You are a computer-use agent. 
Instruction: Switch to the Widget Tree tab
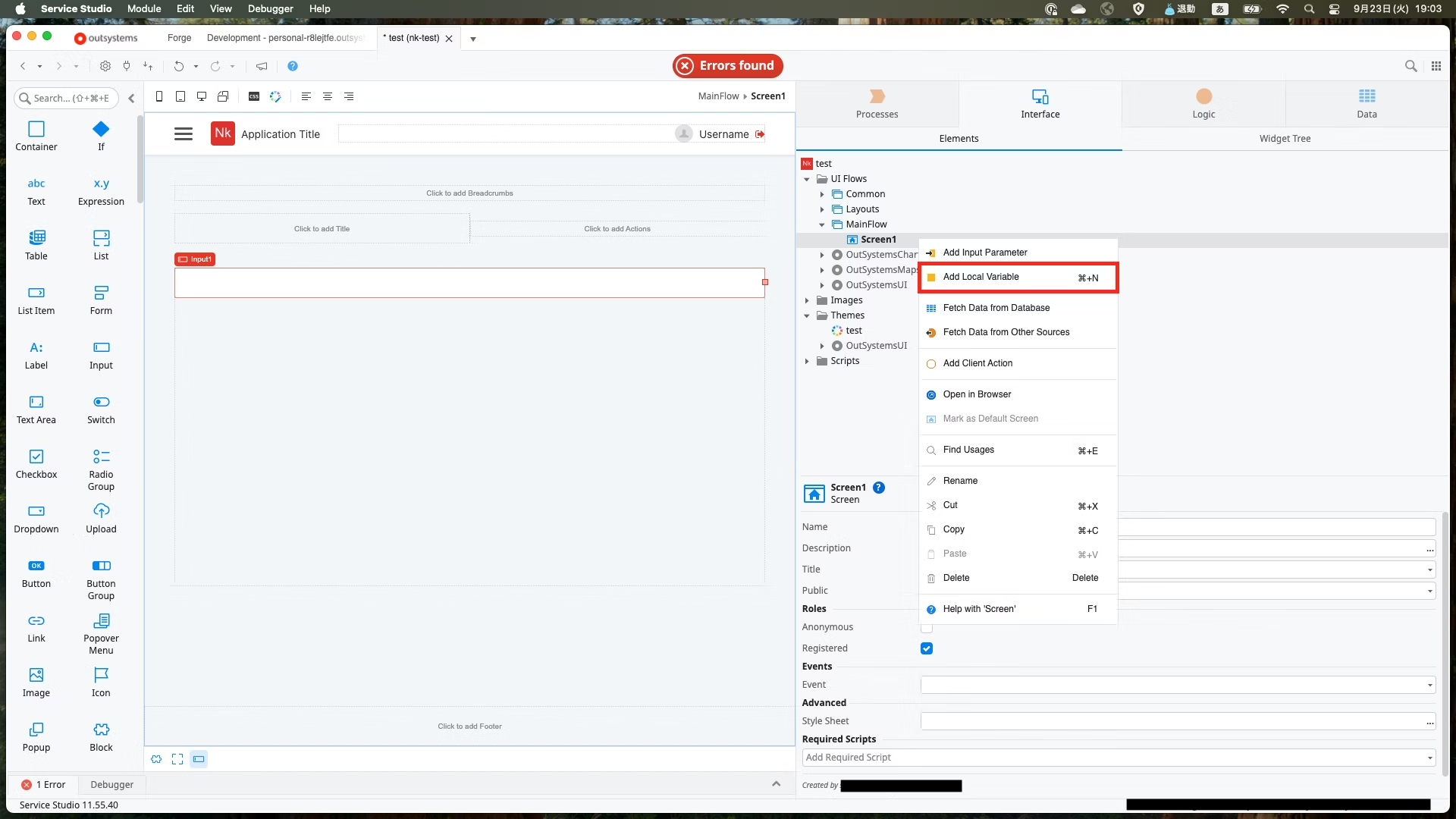(x=1284, y=139)
